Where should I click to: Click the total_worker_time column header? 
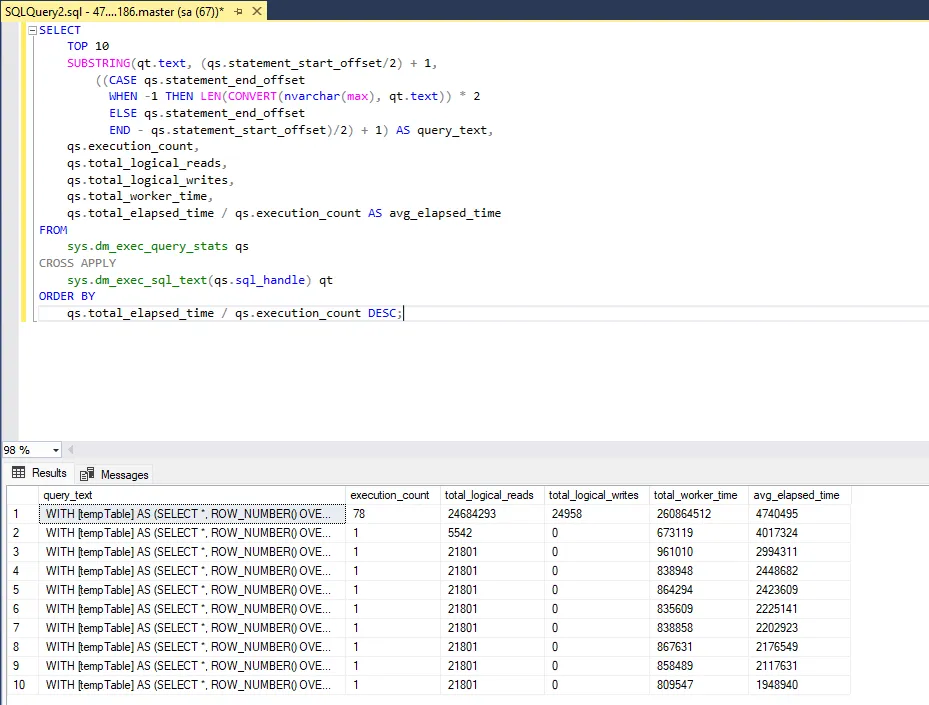(x=695, y=495)
